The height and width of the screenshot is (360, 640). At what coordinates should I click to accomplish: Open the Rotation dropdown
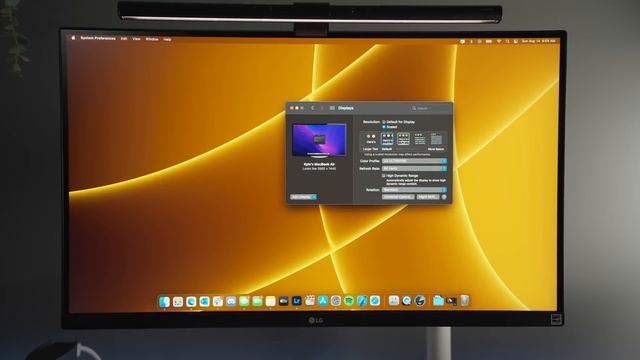tap(414, 190)
